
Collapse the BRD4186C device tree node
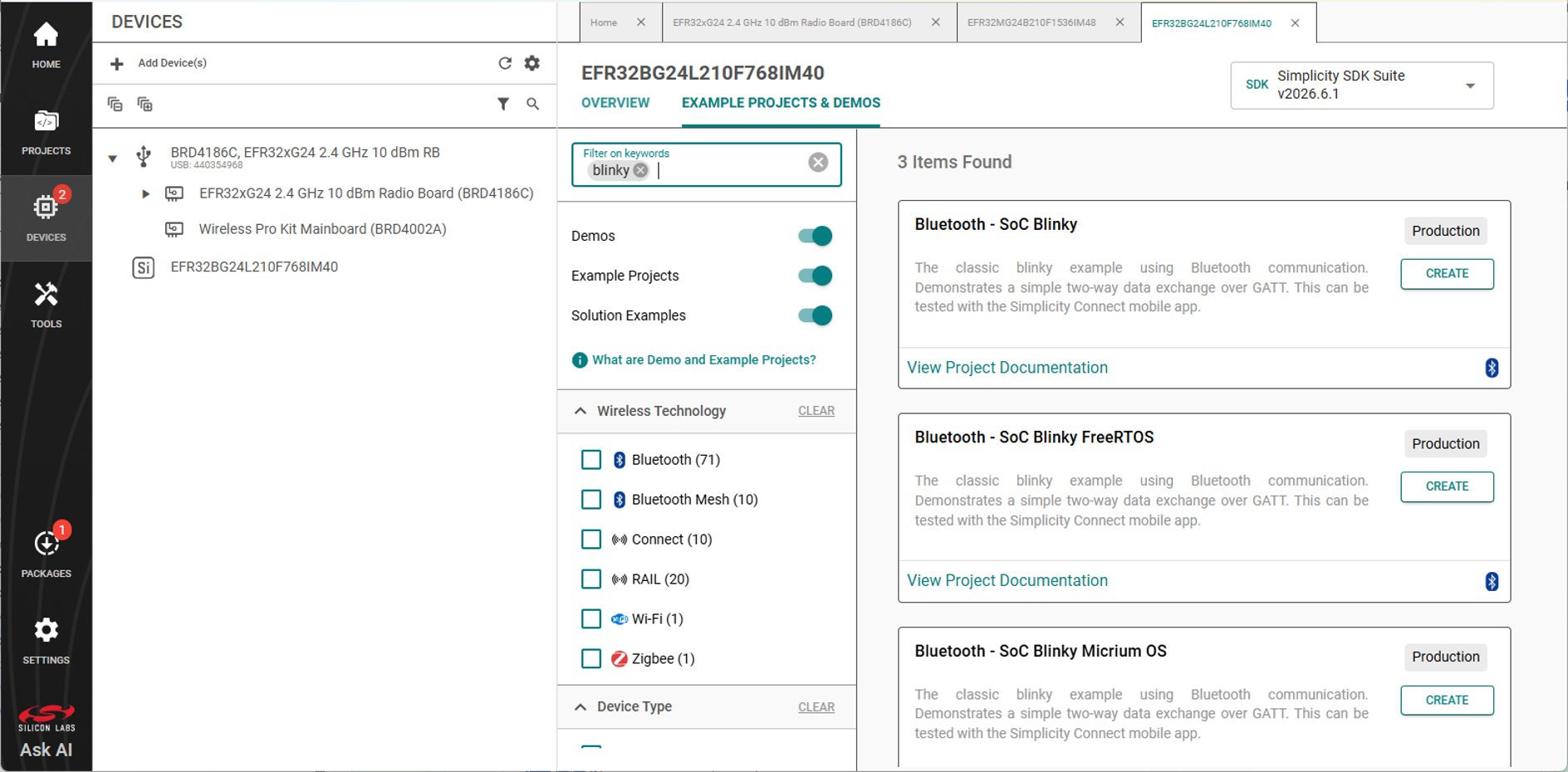112,158
